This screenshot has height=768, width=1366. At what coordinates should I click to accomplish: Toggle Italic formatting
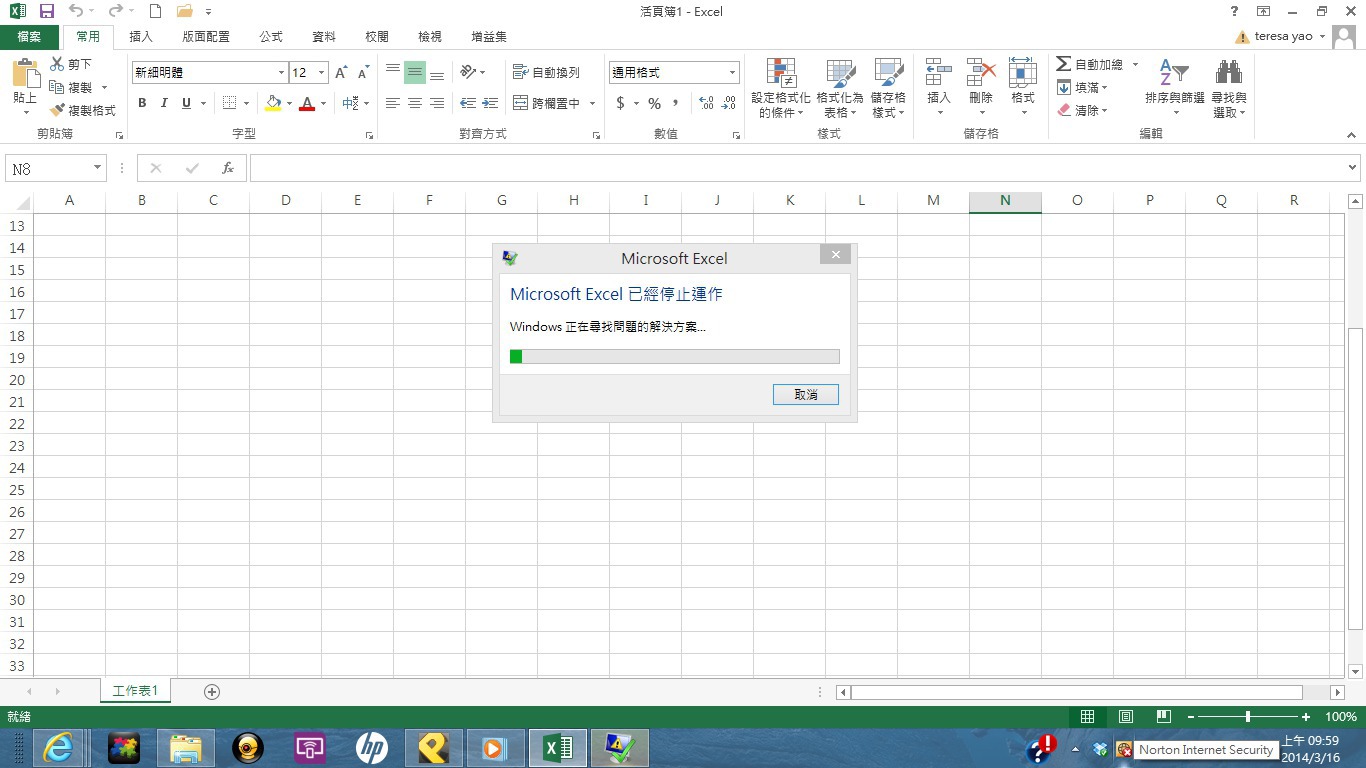pos(164,103)
